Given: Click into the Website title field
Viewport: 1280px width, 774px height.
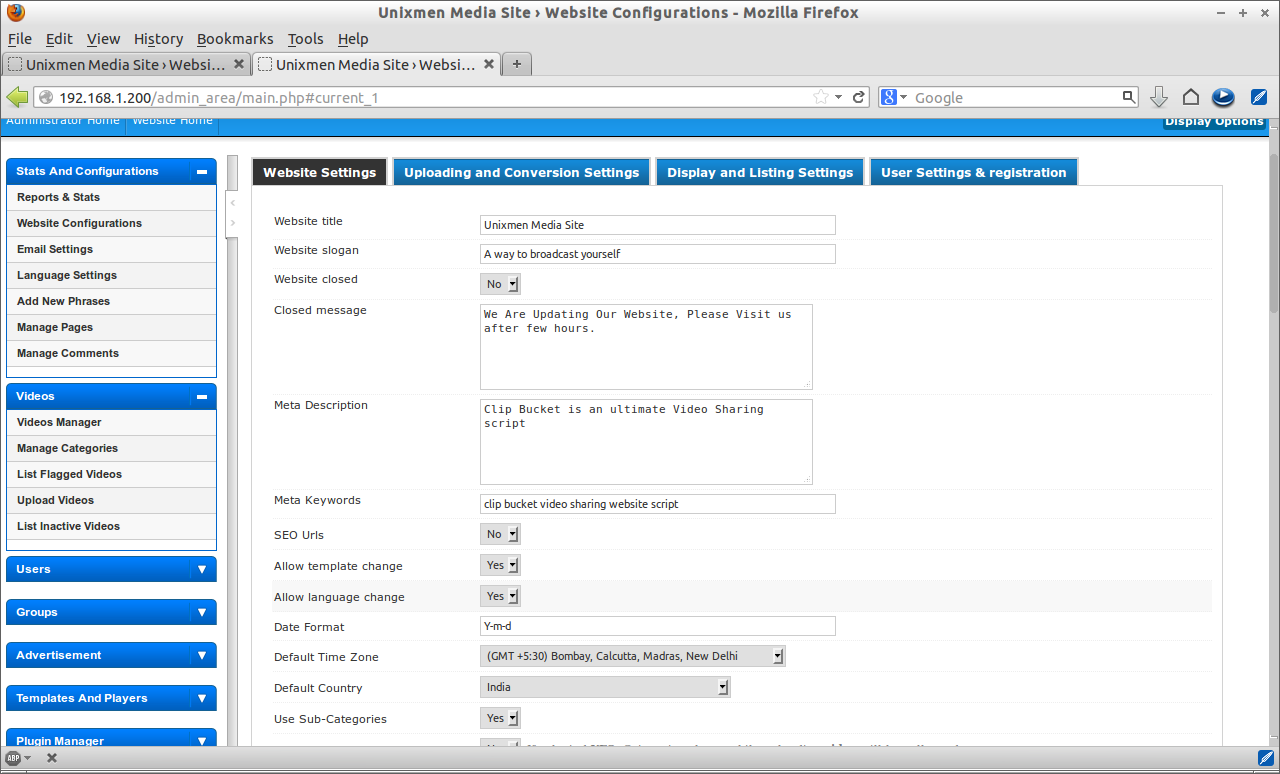Looking at the screenshot, I should (657, 225).
